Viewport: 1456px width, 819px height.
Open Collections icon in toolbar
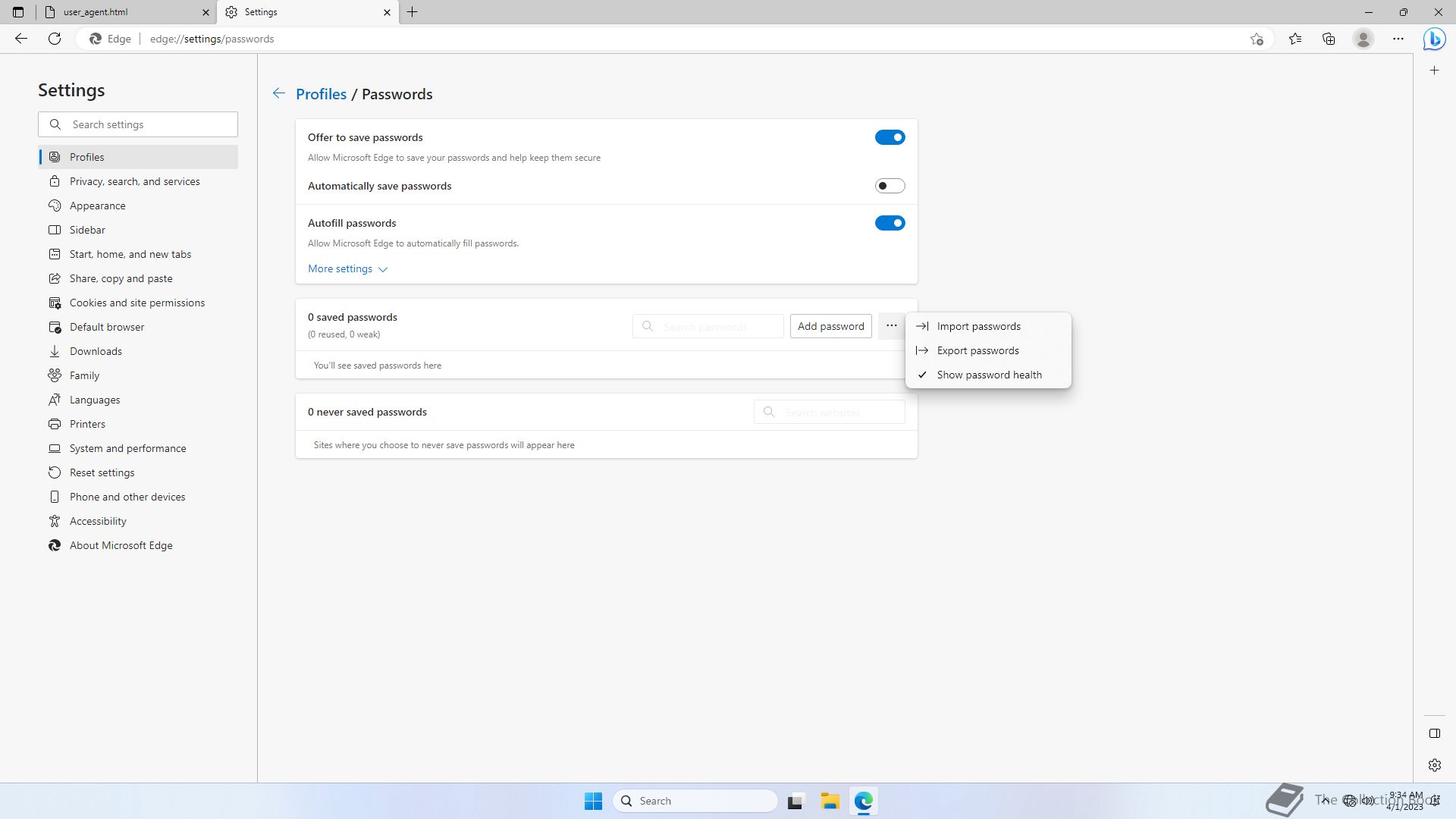1329,39
